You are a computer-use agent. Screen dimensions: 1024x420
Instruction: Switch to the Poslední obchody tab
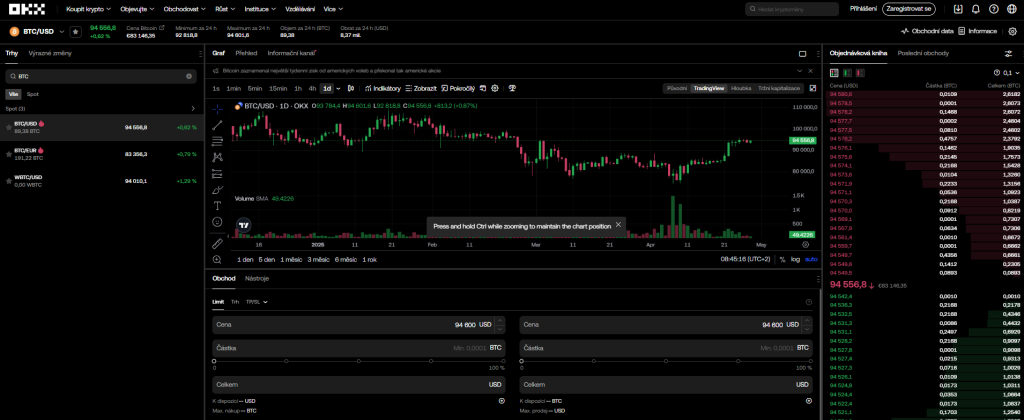pos(923,53)
